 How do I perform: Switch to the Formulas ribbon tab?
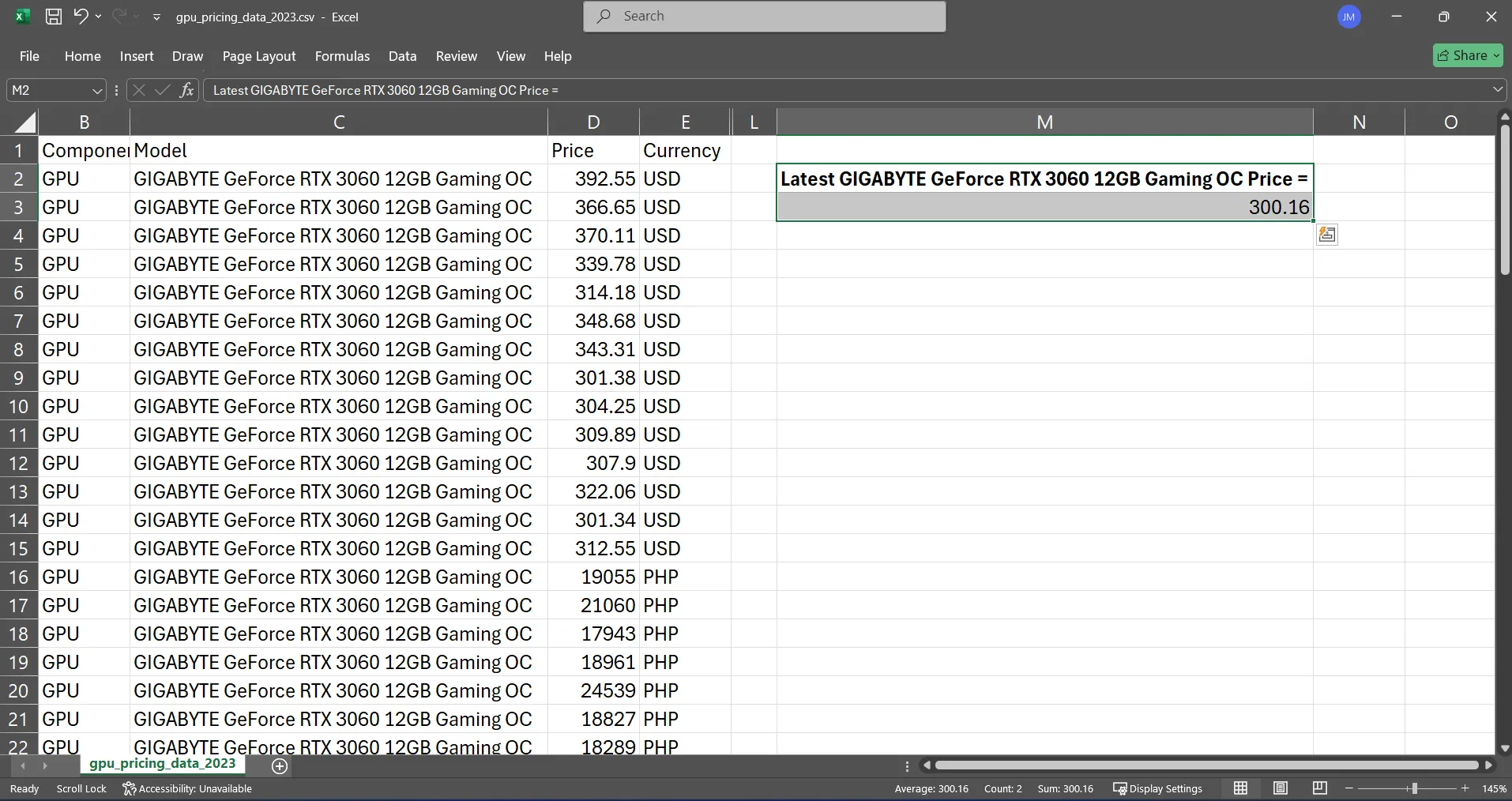click(x=341, y=56)
